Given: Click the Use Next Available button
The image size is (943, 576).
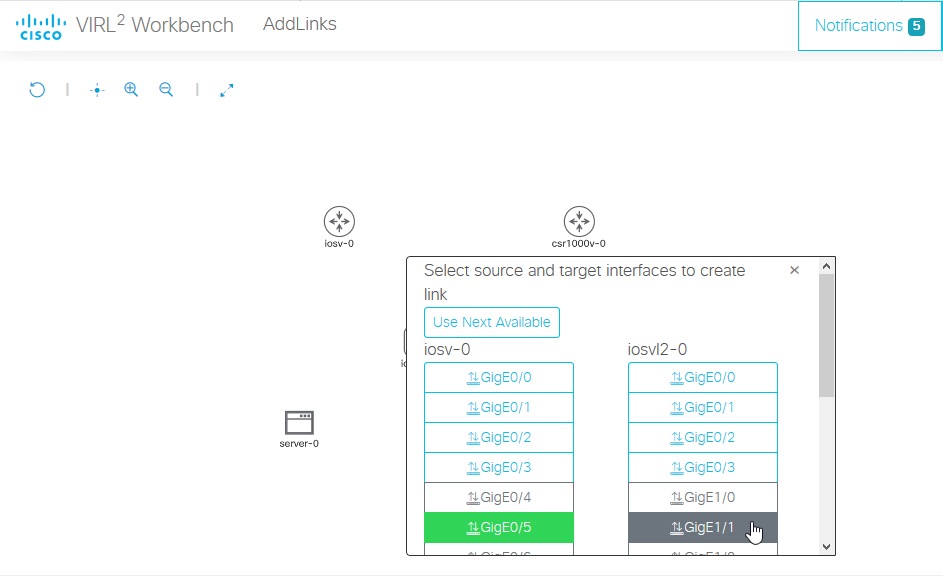Looking at the screenshot, I should pos(491,322).
